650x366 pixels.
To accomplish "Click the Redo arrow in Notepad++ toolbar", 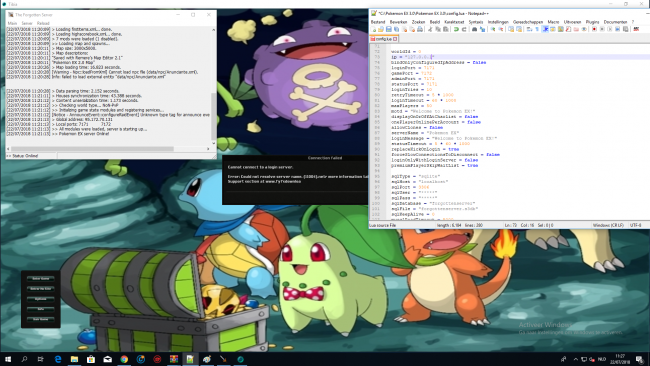I will (464, 29).
